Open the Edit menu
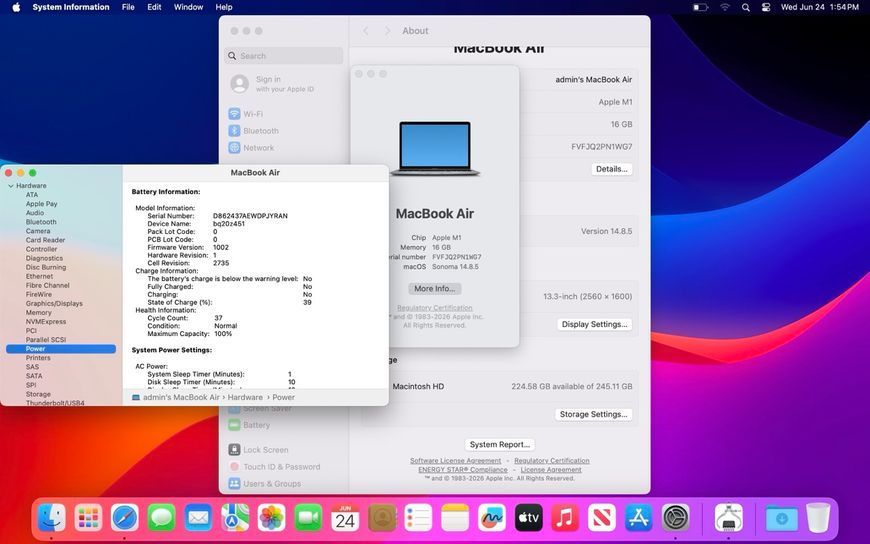The width and height of the screenshot is (870, 544). pos(154,7)
